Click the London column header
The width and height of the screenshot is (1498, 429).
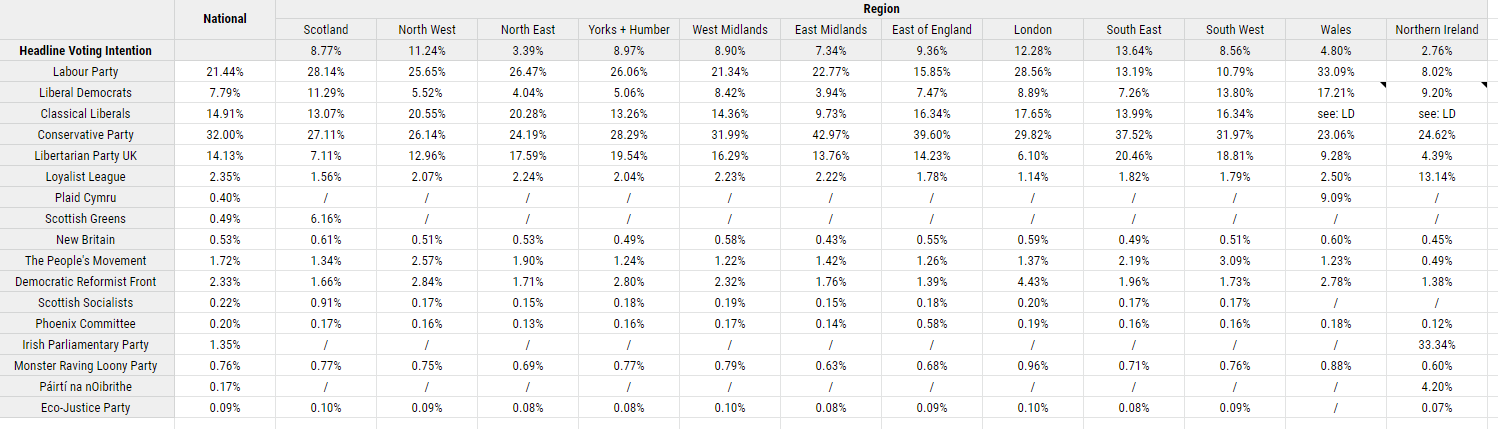[x=1032, y=30]
